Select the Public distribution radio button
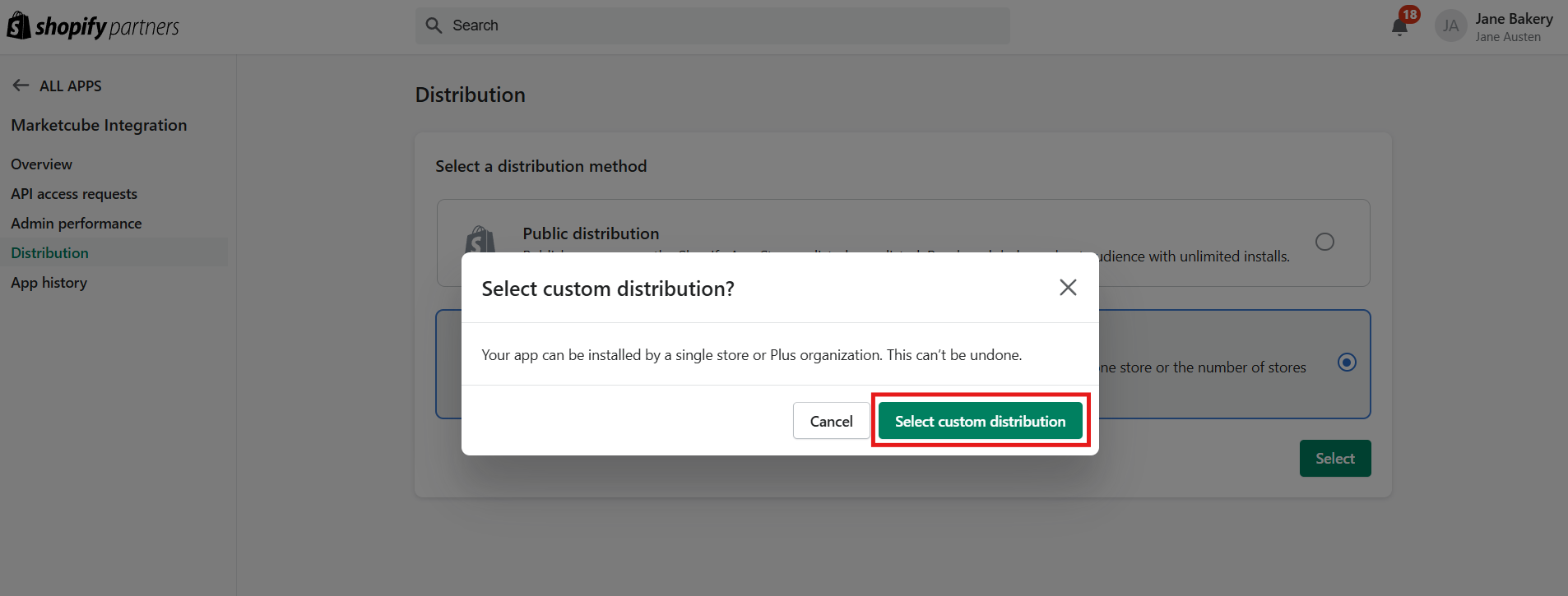The image size is (1568, 596). pyautogui.click(x=1324, y=242)
